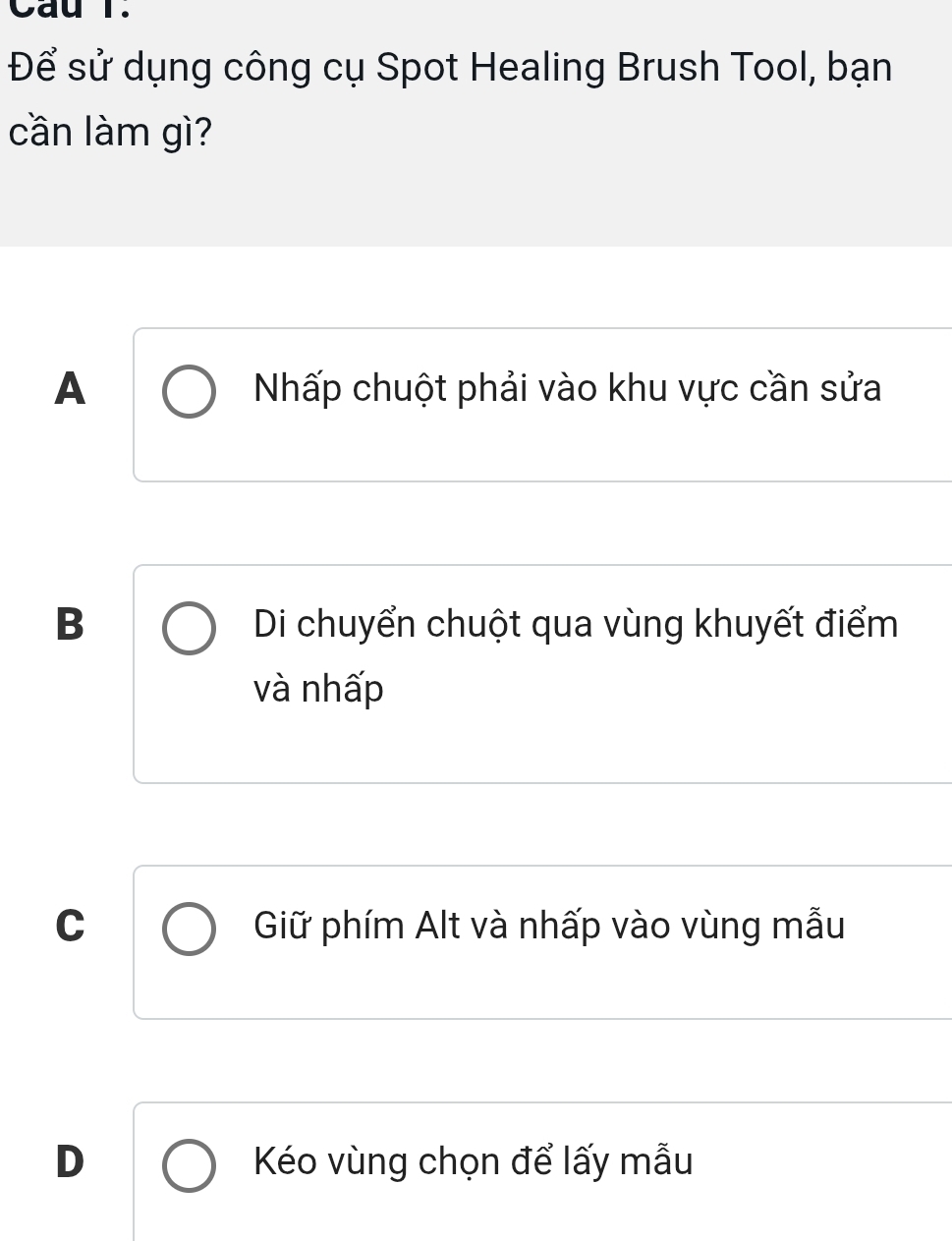
Task: Click the bold letter A label
Action: pyautogui.click(x=70, y=389)
